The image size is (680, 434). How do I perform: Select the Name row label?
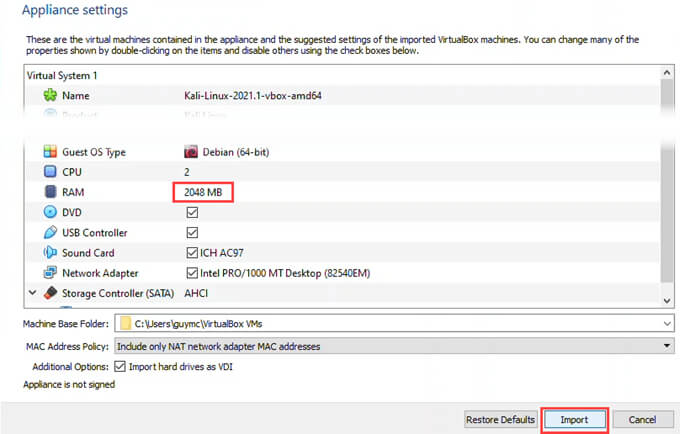(76, 96)
